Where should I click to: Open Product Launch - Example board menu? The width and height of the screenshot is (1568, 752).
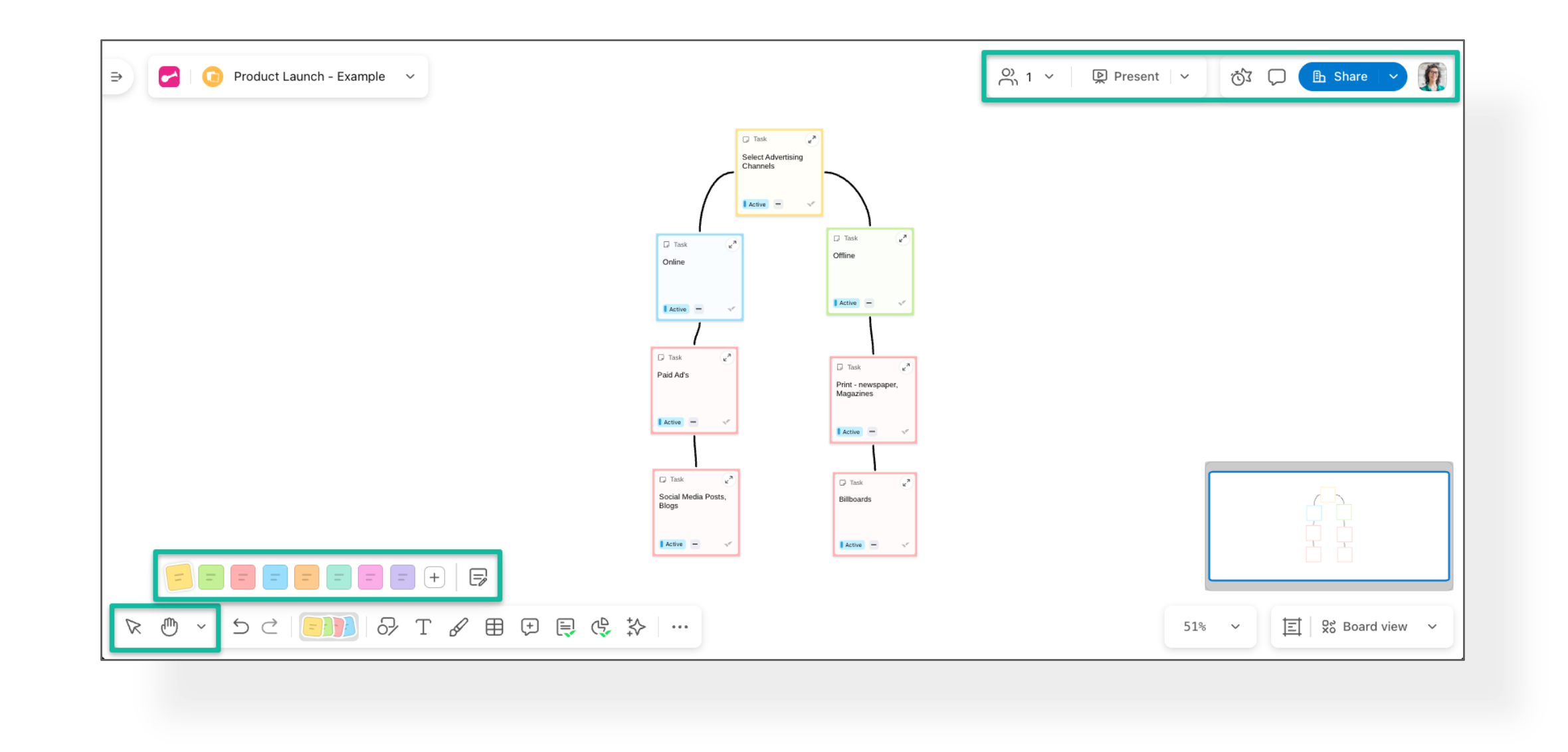tap(410, 77)
